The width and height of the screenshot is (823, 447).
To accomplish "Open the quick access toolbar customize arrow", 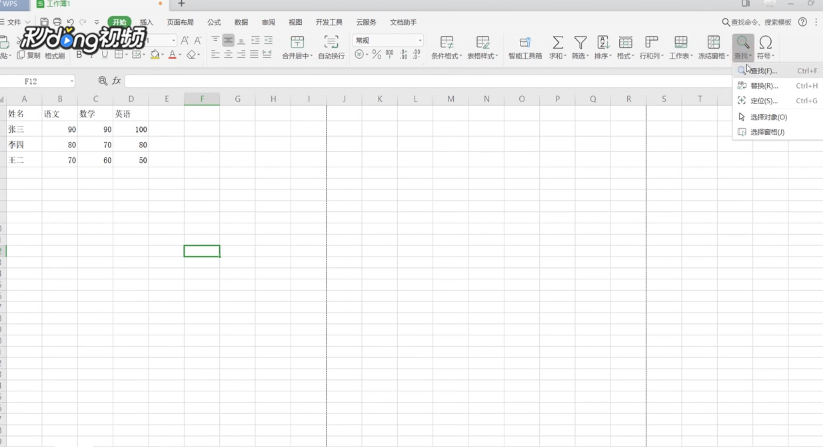I will click(x=97, y=22).
